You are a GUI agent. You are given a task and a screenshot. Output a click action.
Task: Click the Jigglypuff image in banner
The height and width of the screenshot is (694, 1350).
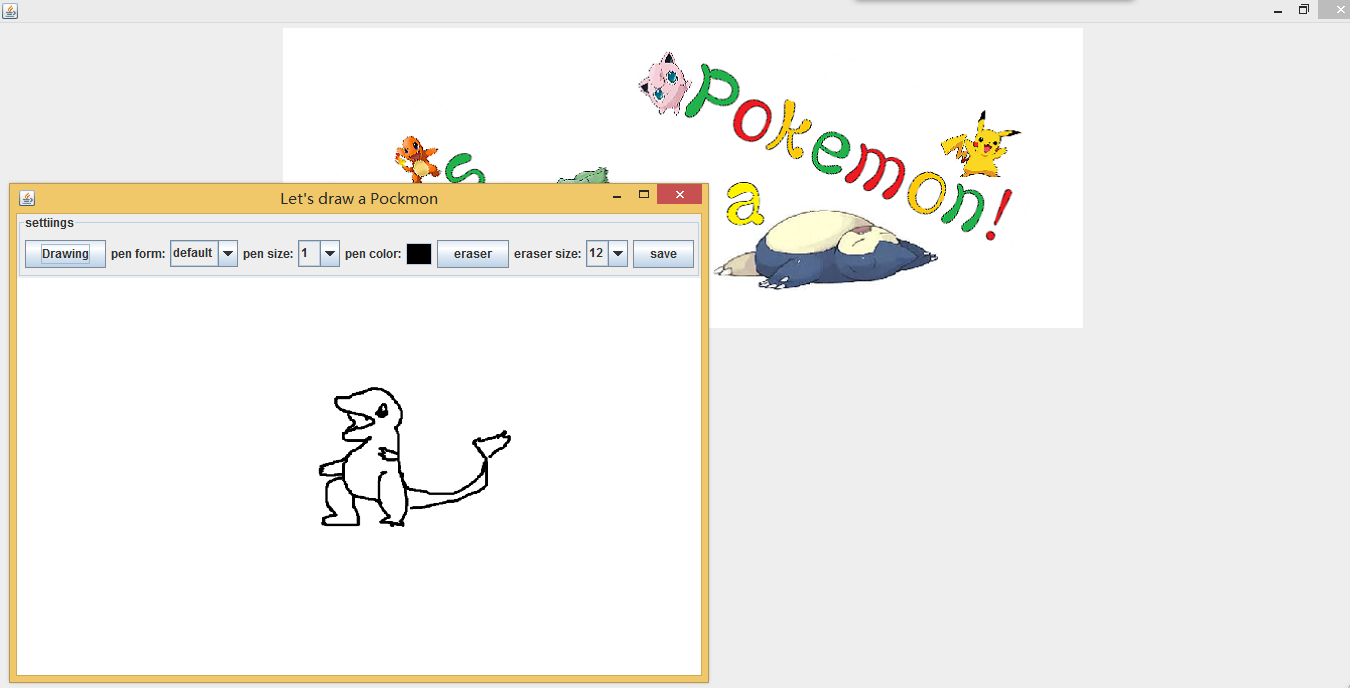pyautogui.click(x=663, y=82)
